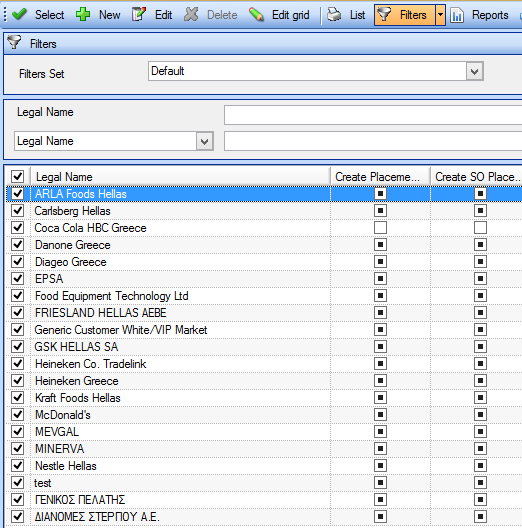This screenshot has width=522, height=528.
Task: Toggle Create Placement checkbox for Nestle Hellas
Action: [x=380, y=466]
